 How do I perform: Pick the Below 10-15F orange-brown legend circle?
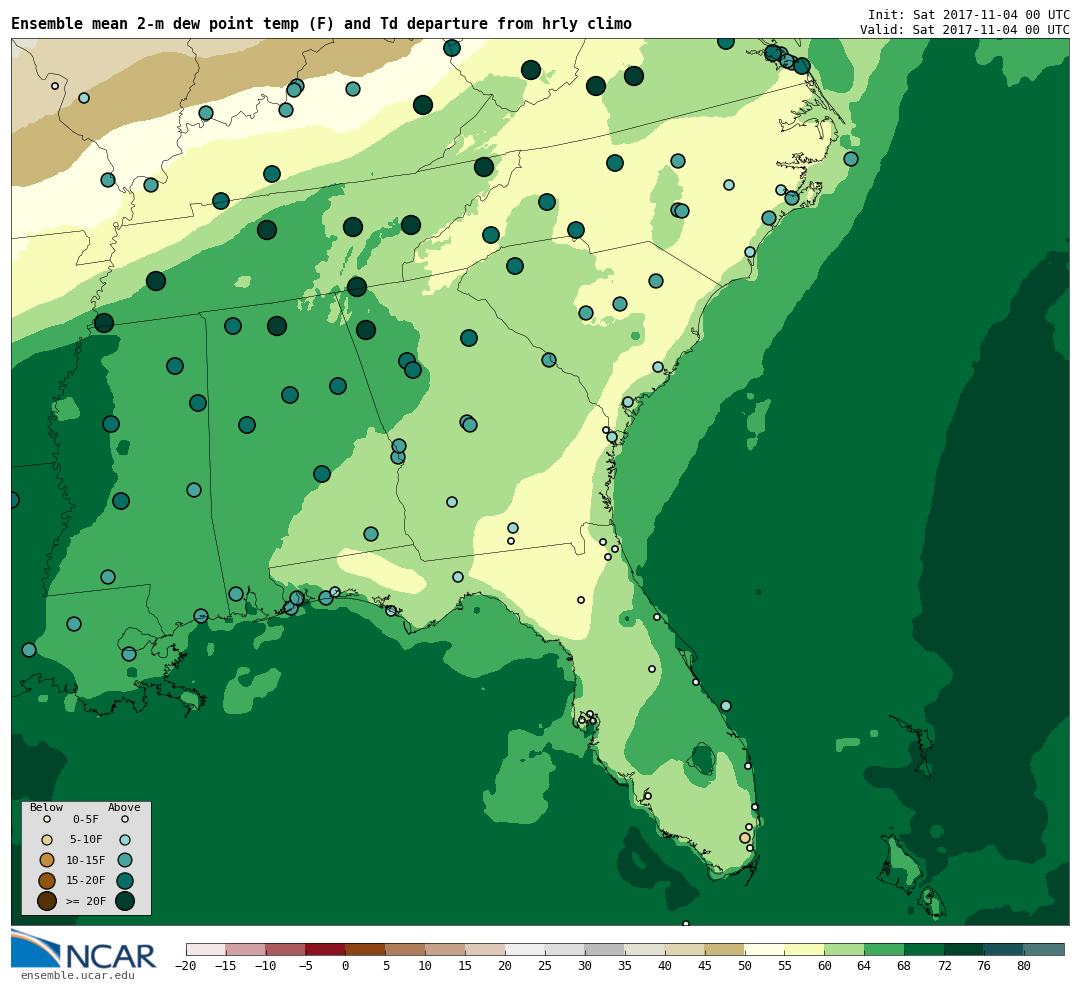click(47, 860)
